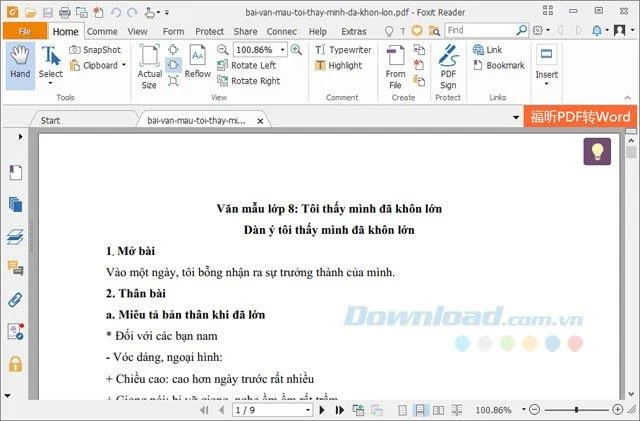Screen dimensions: 640x421
Task: Open the document tab list dropdown
Action: (516, 118)
